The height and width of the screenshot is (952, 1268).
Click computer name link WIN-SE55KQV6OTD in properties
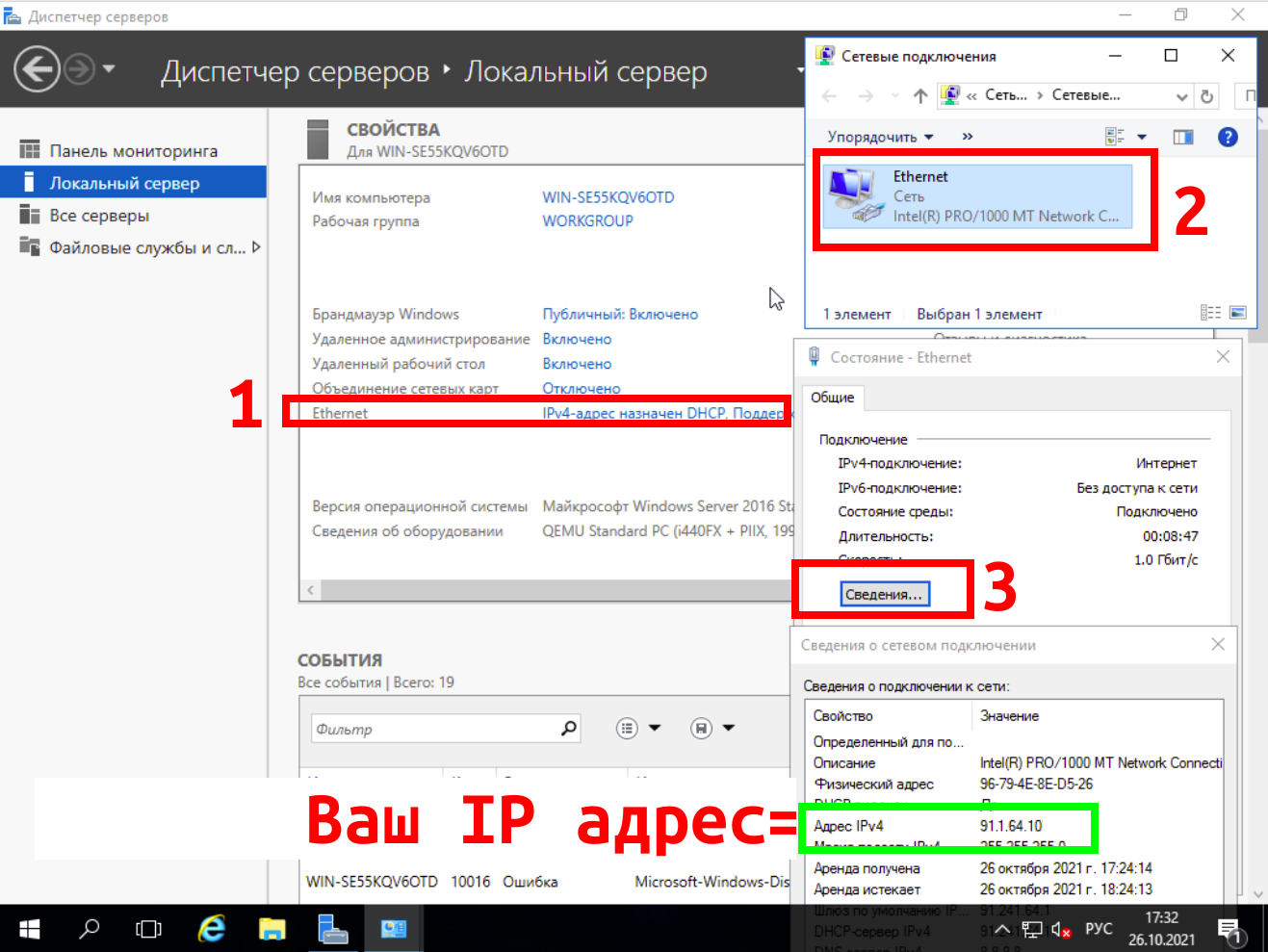pos(608,197)
